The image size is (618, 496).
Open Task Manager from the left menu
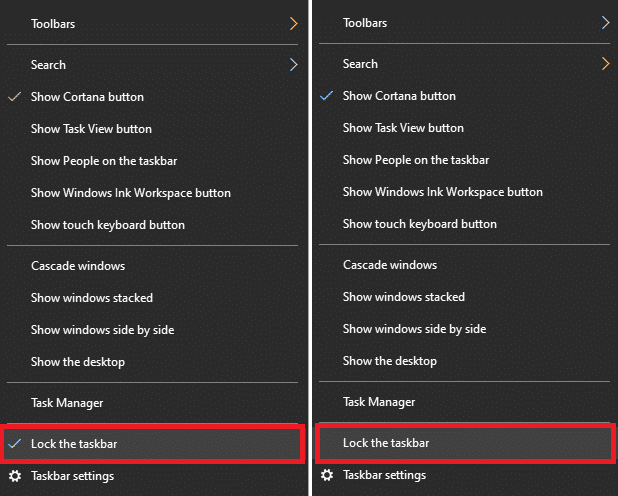(67, 403)
